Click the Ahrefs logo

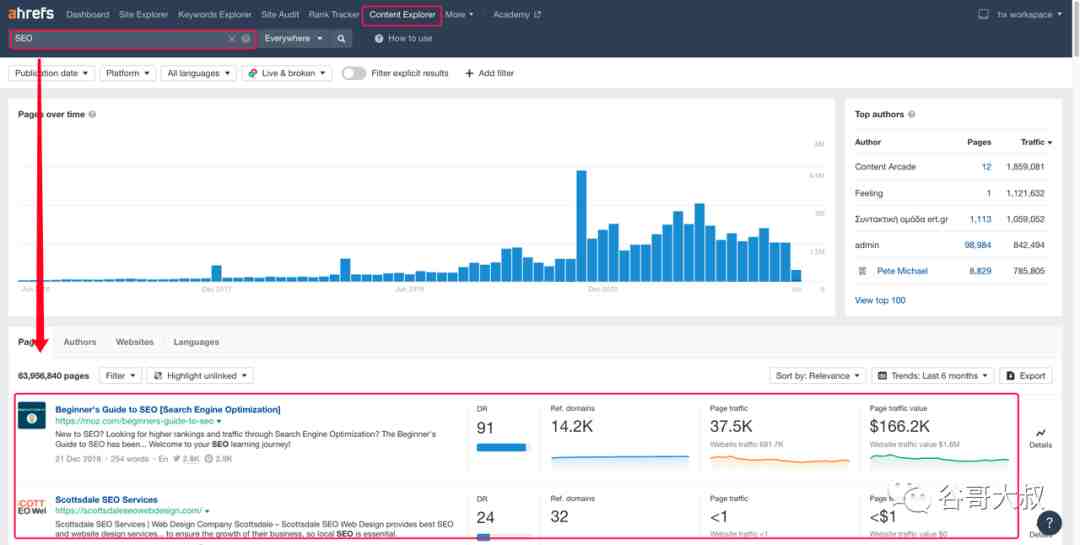point(31,14)
